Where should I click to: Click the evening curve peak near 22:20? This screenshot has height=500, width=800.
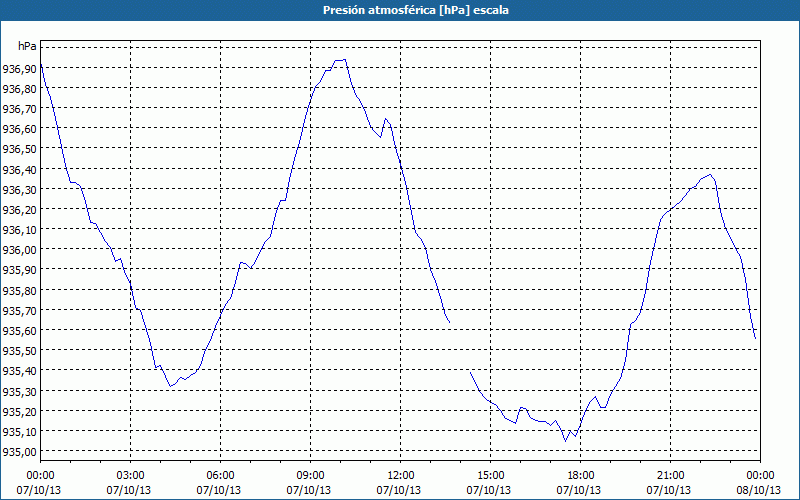[710, 174]
